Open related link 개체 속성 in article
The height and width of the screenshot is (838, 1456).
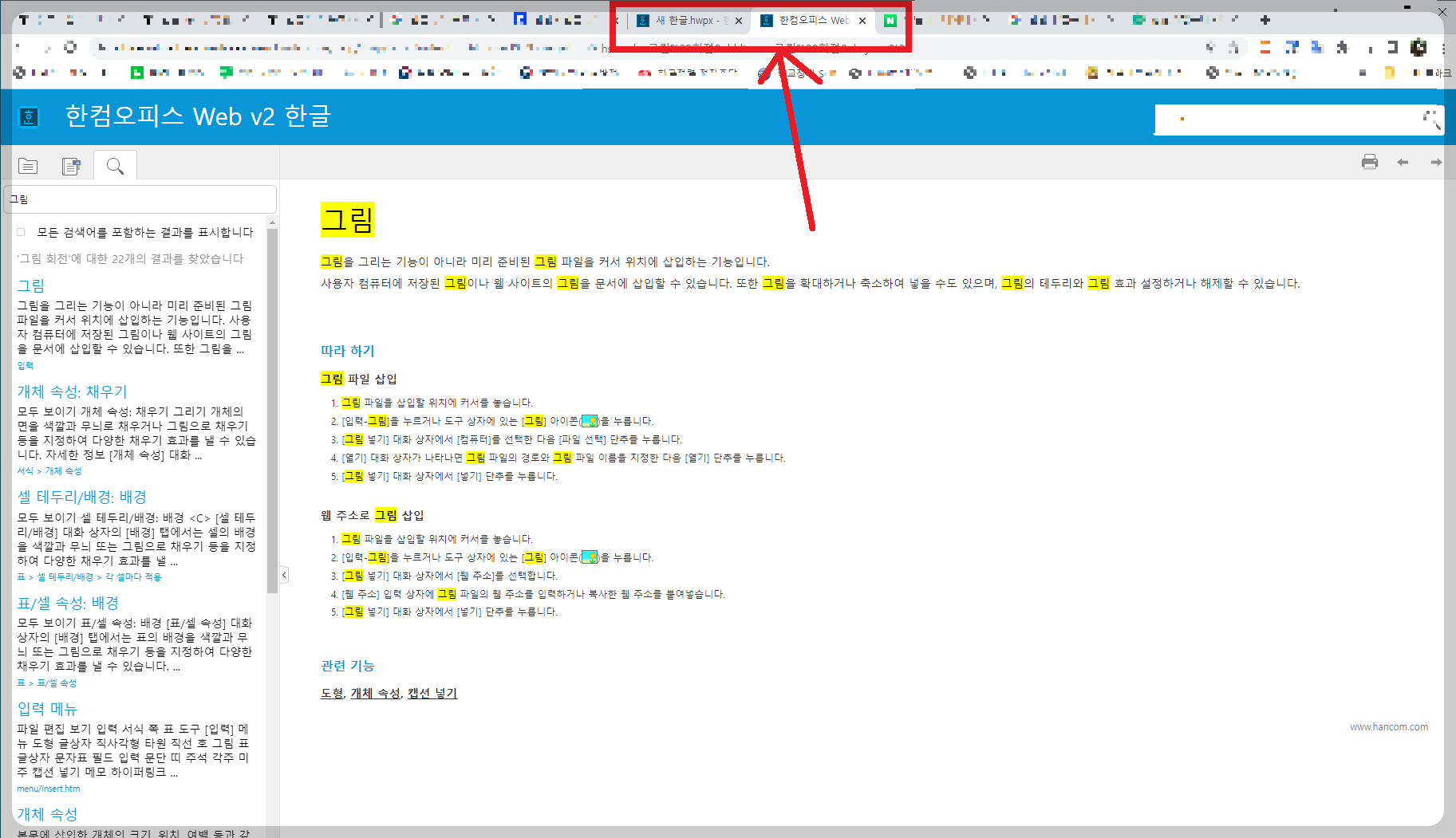click(375, 693)
